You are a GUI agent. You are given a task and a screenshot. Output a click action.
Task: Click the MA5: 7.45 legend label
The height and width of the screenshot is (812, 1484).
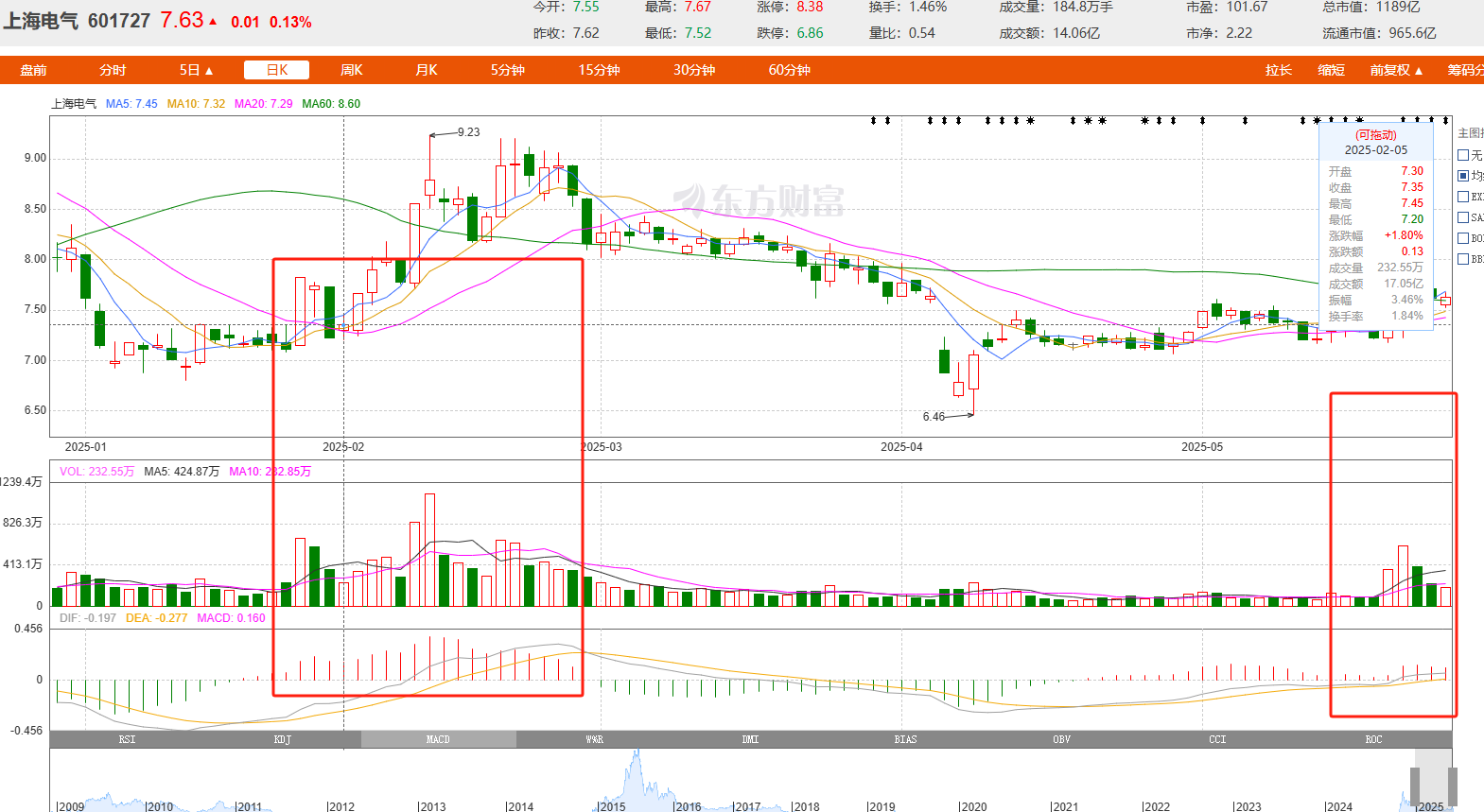[131, 104]
